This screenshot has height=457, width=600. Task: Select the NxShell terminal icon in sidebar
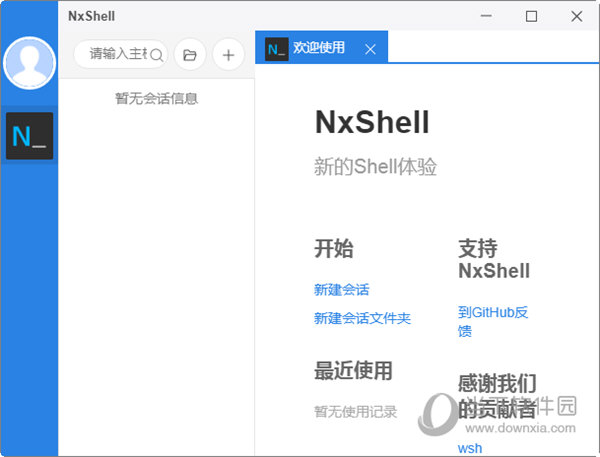click(x=29, y=136)
